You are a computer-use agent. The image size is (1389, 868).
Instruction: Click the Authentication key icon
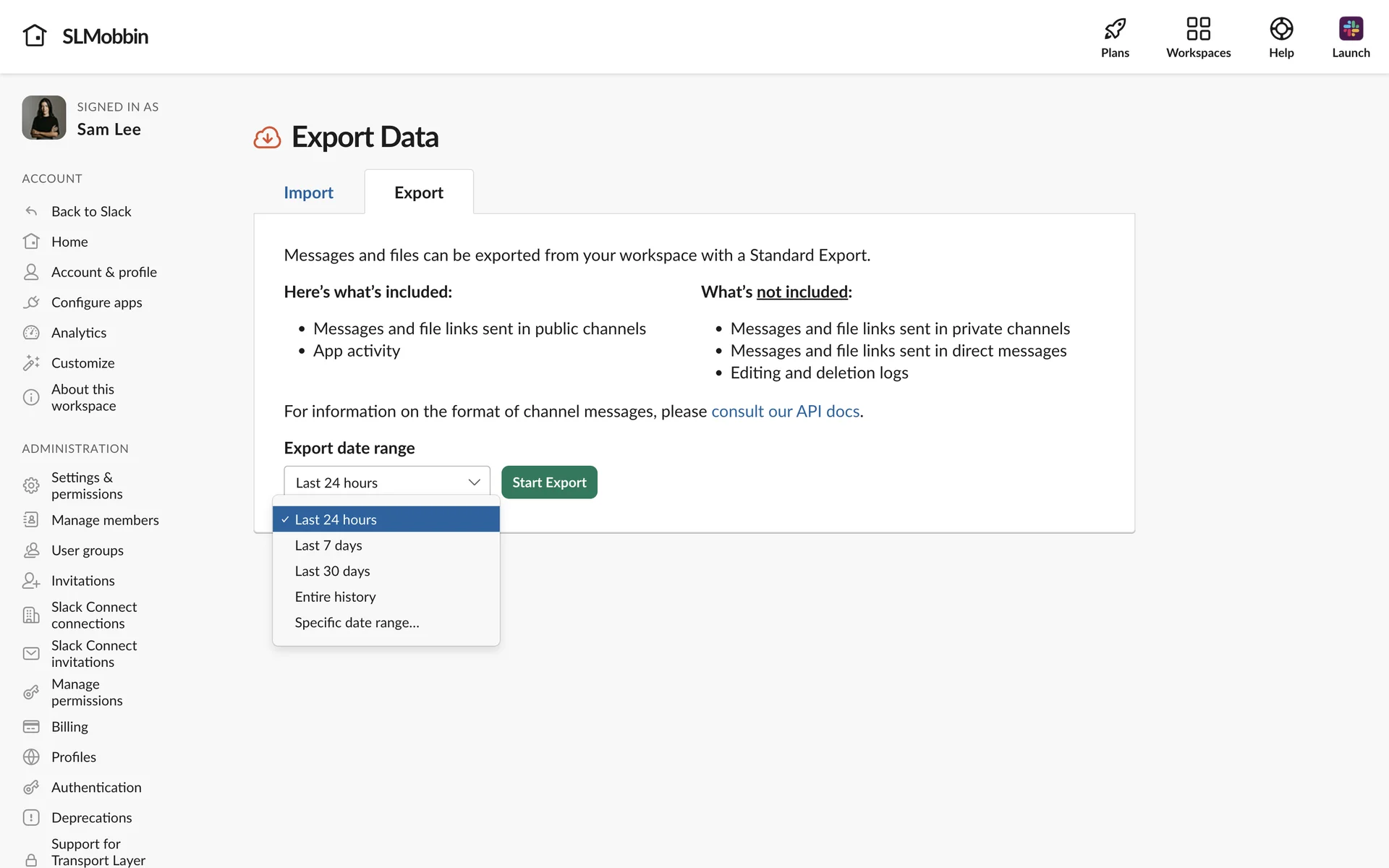coord(31,787)
